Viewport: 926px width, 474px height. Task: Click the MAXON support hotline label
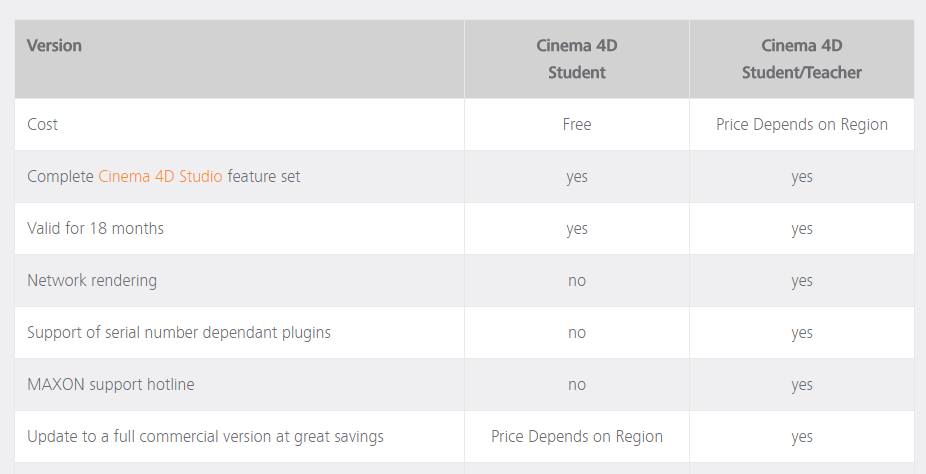[x=110, y=384]
